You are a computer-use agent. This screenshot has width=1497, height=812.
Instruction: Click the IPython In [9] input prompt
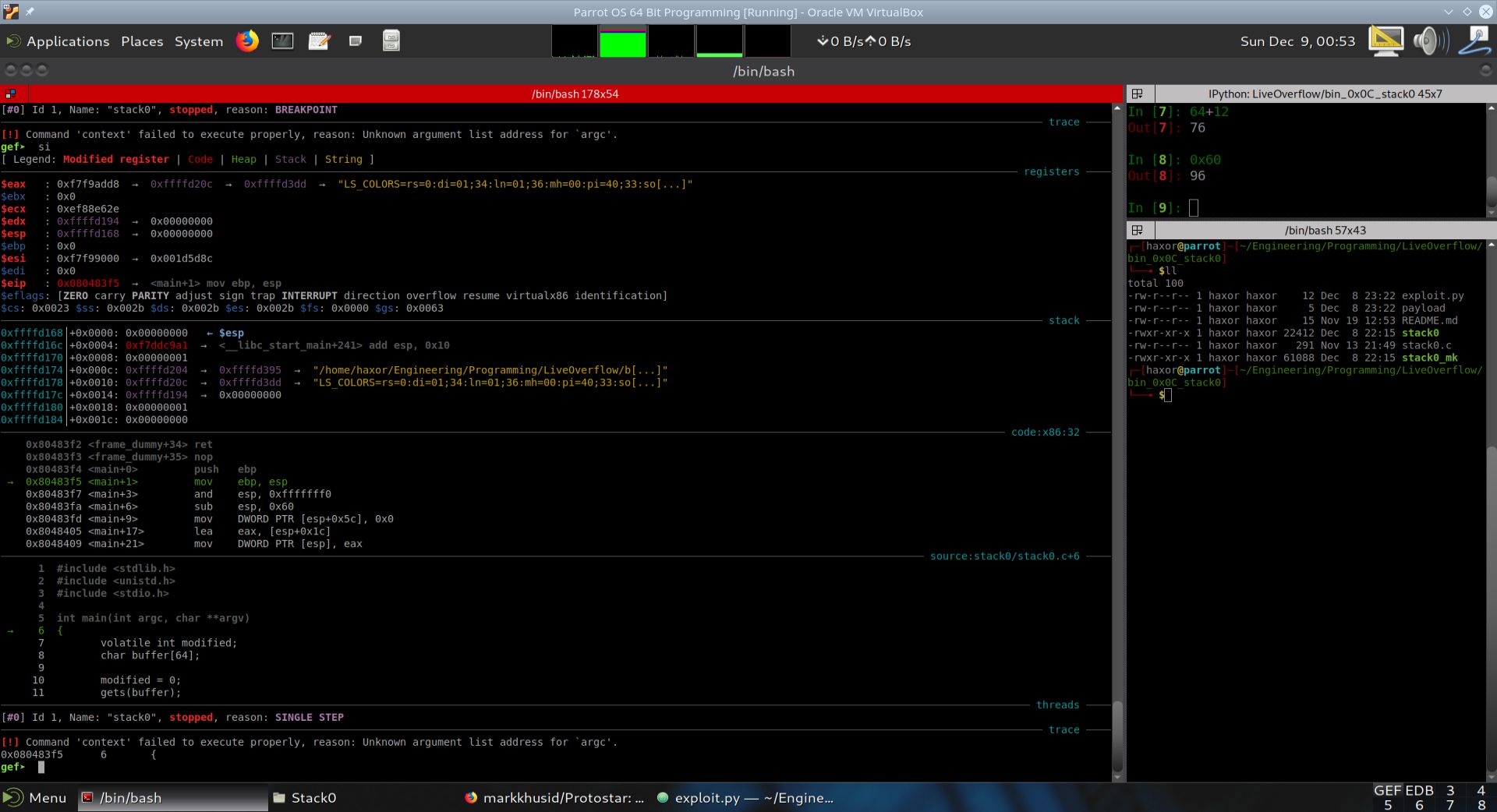[1193, 208]
